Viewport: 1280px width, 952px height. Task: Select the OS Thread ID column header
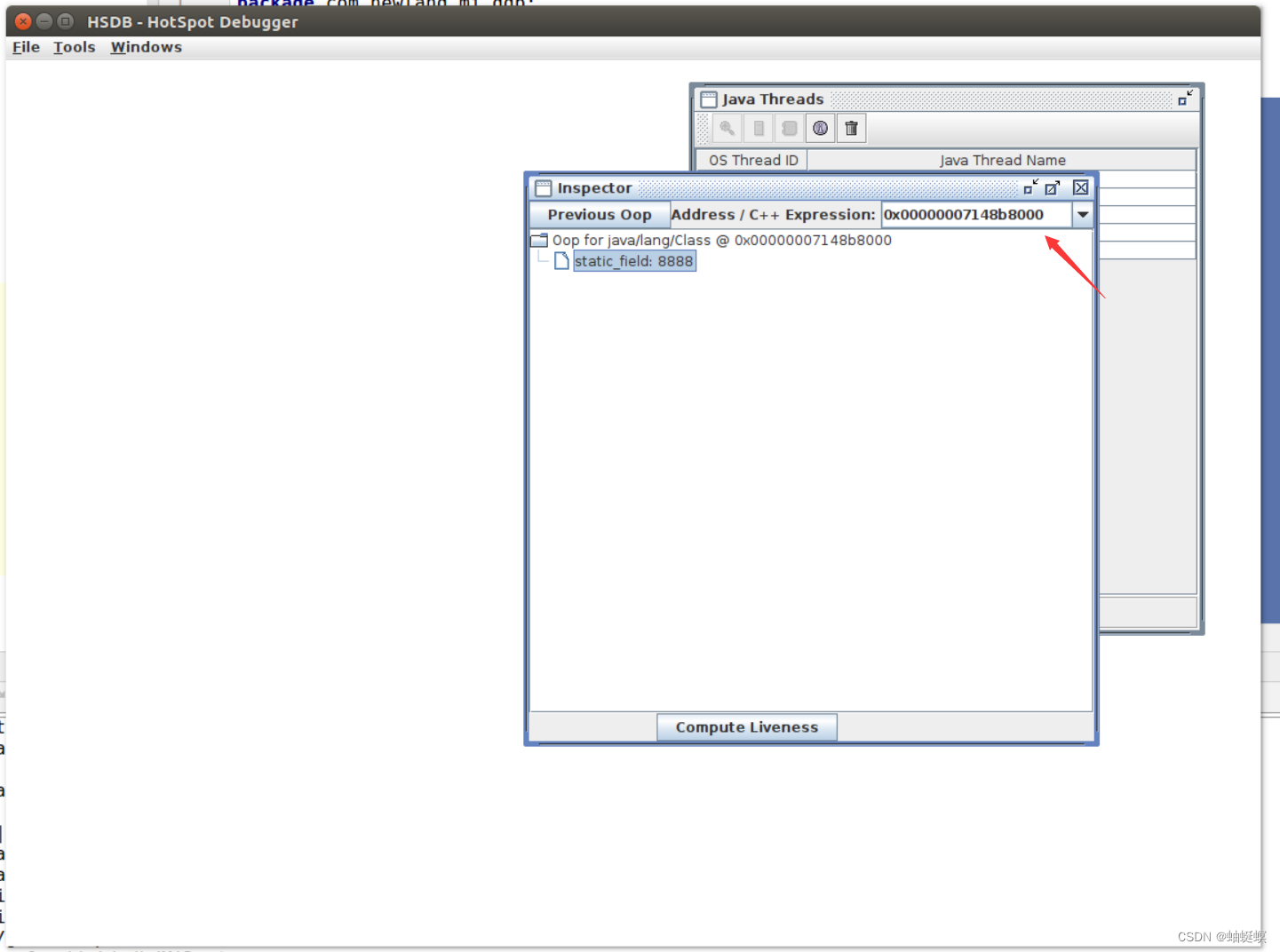pos(751,160)
